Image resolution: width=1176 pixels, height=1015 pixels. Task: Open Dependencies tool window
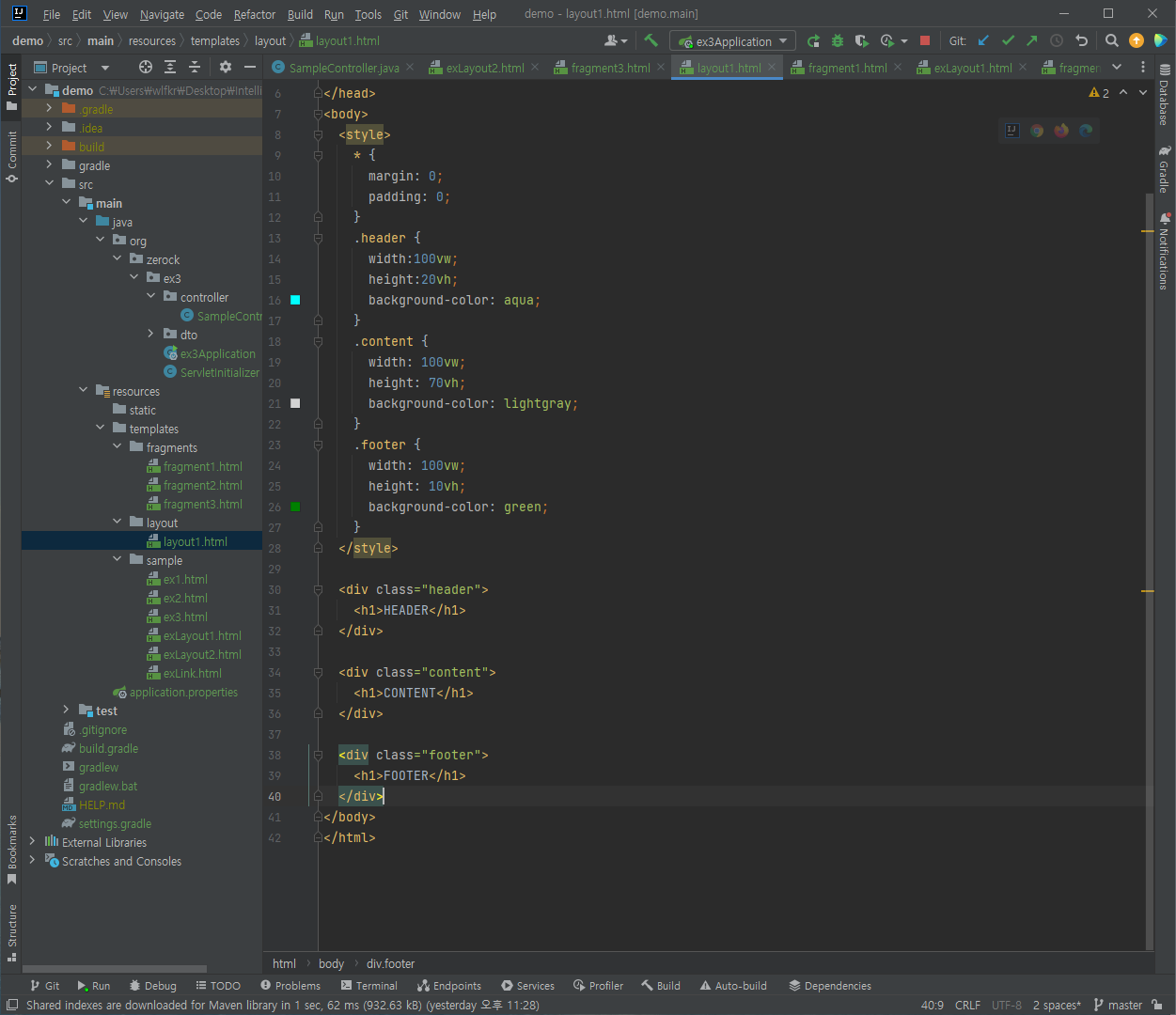coord(830,986)
